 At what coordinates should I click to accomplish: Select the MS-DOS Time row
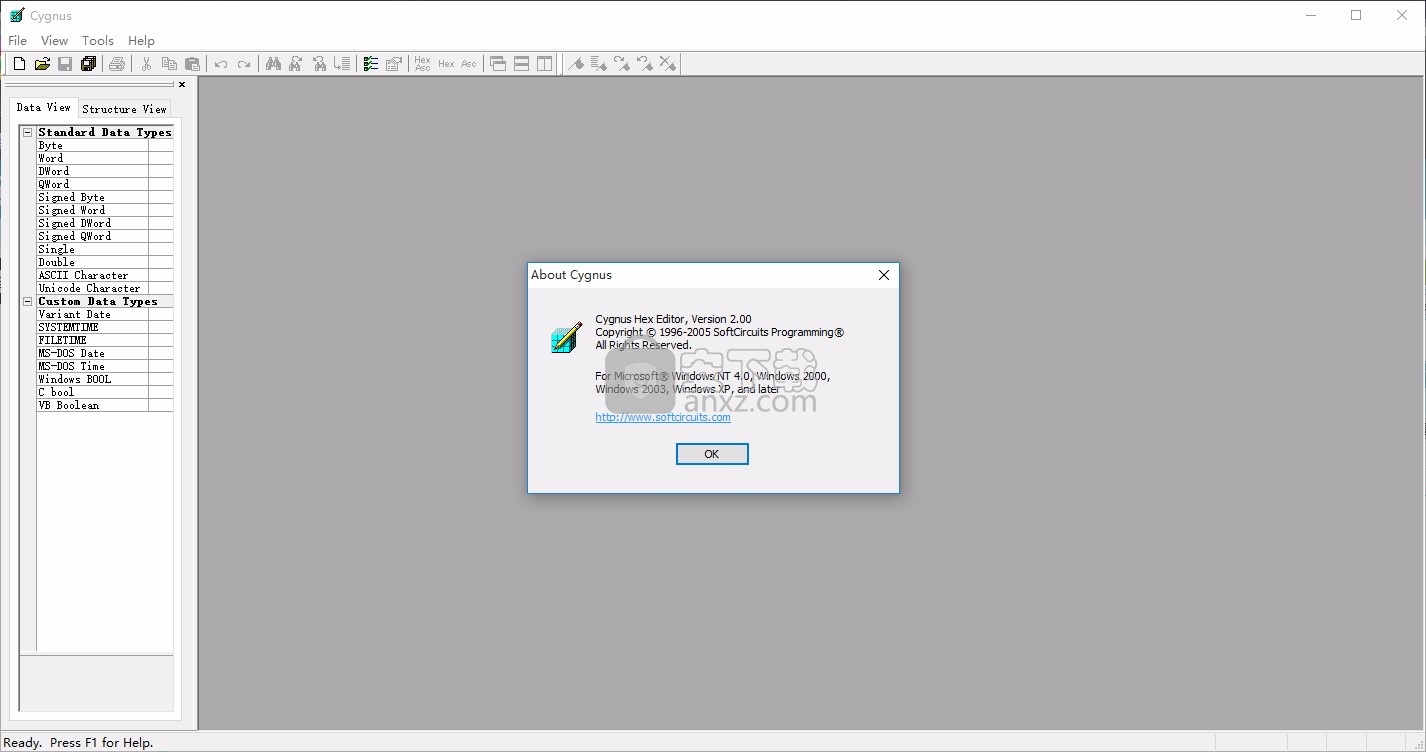point(105,366)
